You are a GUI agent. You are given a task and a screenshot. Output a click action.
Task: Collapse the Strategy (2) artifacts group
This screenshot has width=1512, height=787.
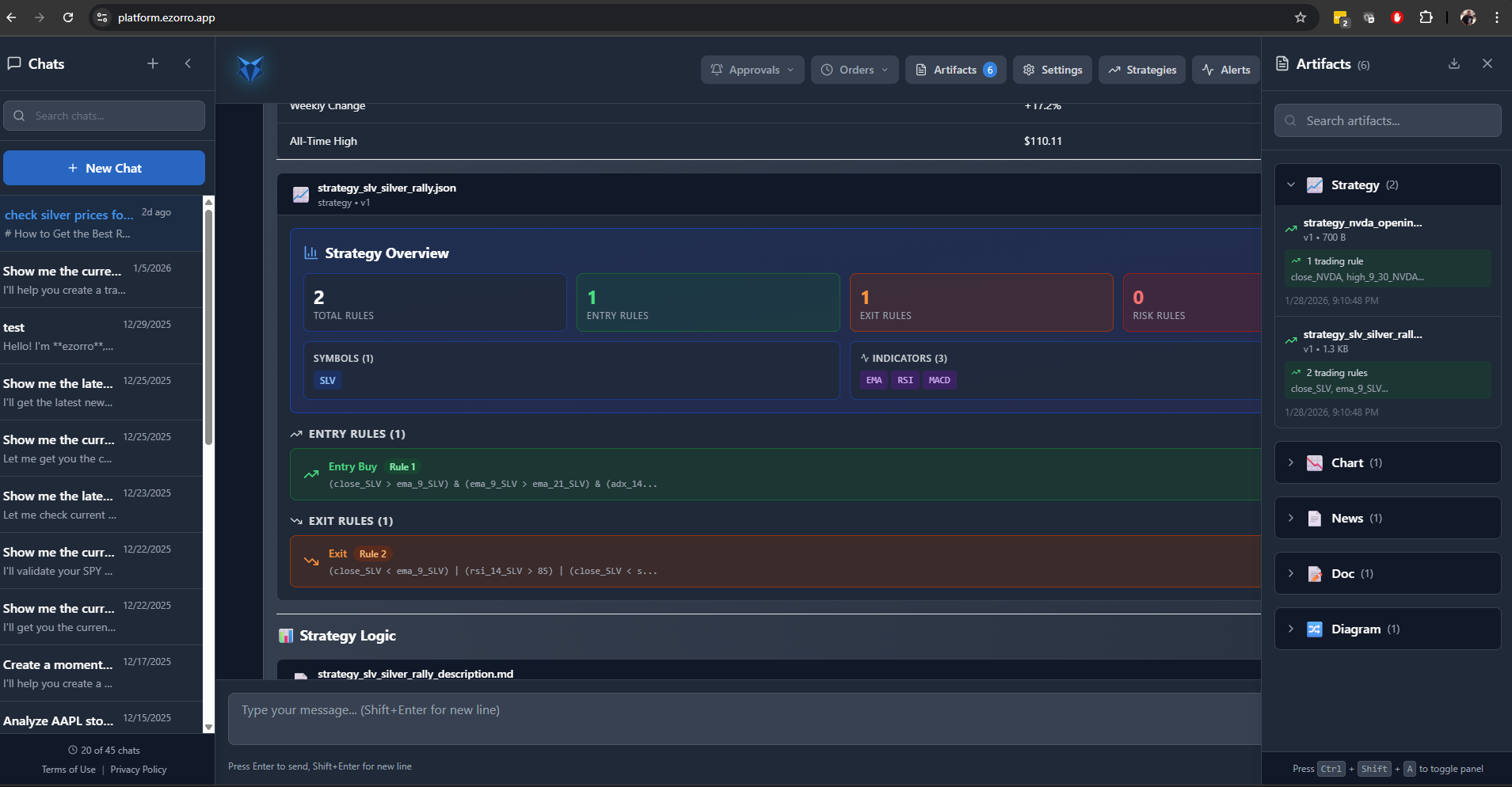1291,184
